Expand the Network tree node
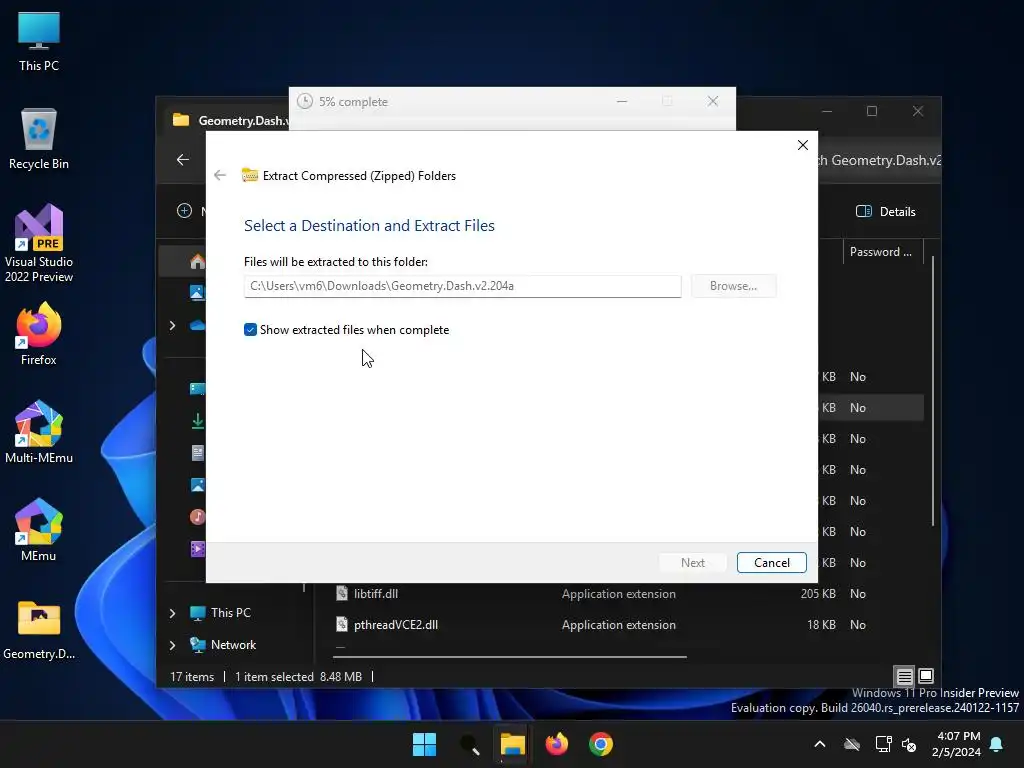The width and height of the screenshot is (1024, 768). 172,645
